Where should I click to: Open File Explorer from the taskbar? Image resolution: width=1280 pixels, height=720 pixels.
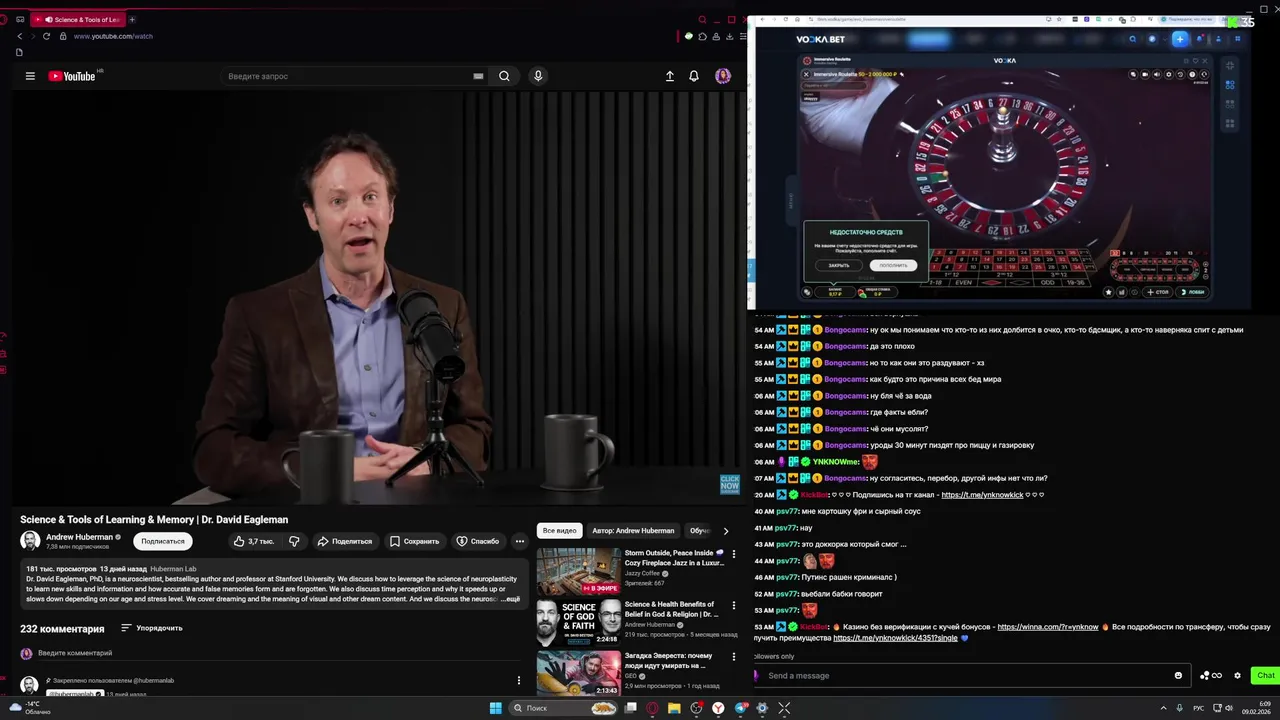click(674, 708)
